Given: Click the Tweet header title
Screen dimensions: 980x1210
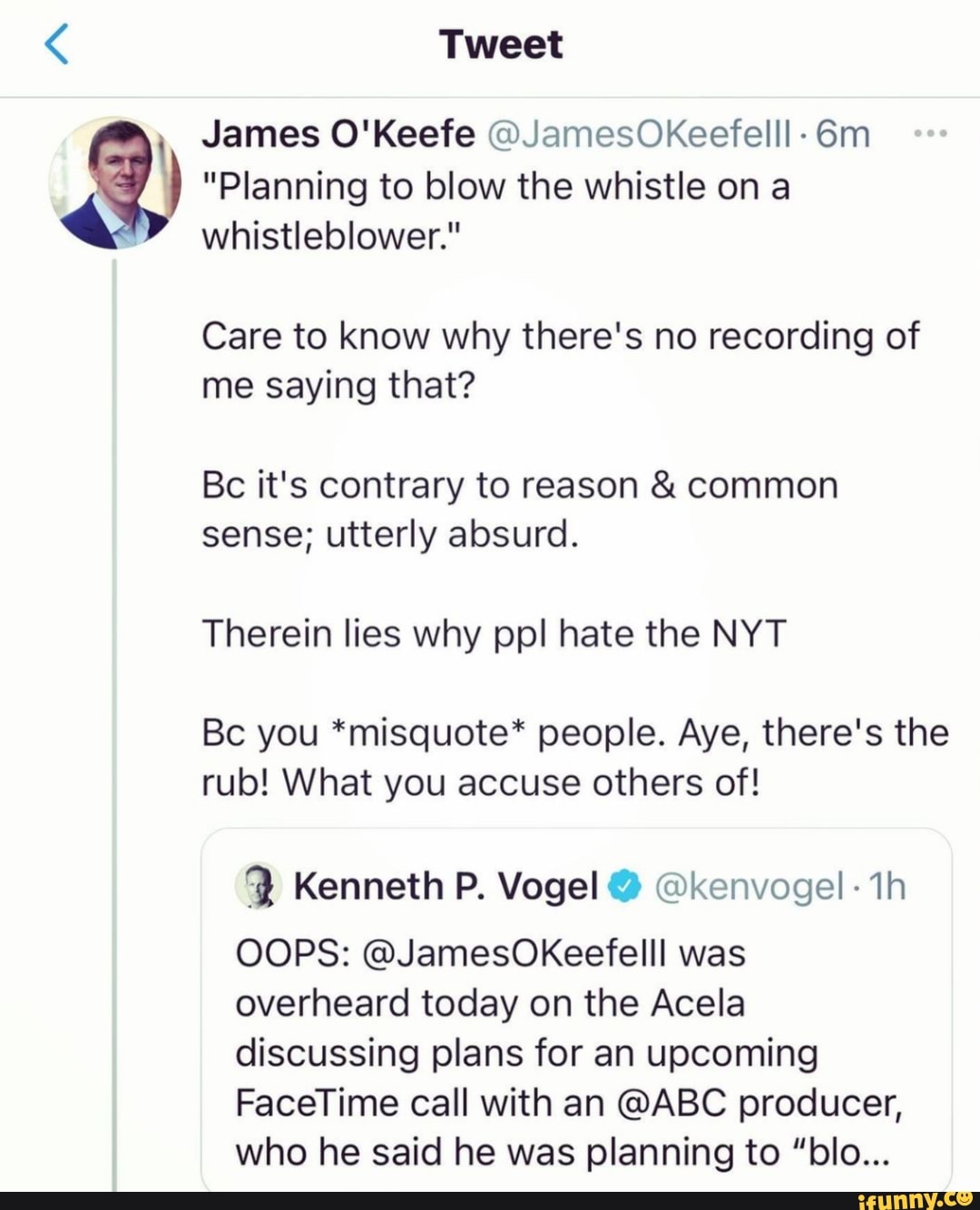Looking at the screenshot, I should tap(501, 44).
